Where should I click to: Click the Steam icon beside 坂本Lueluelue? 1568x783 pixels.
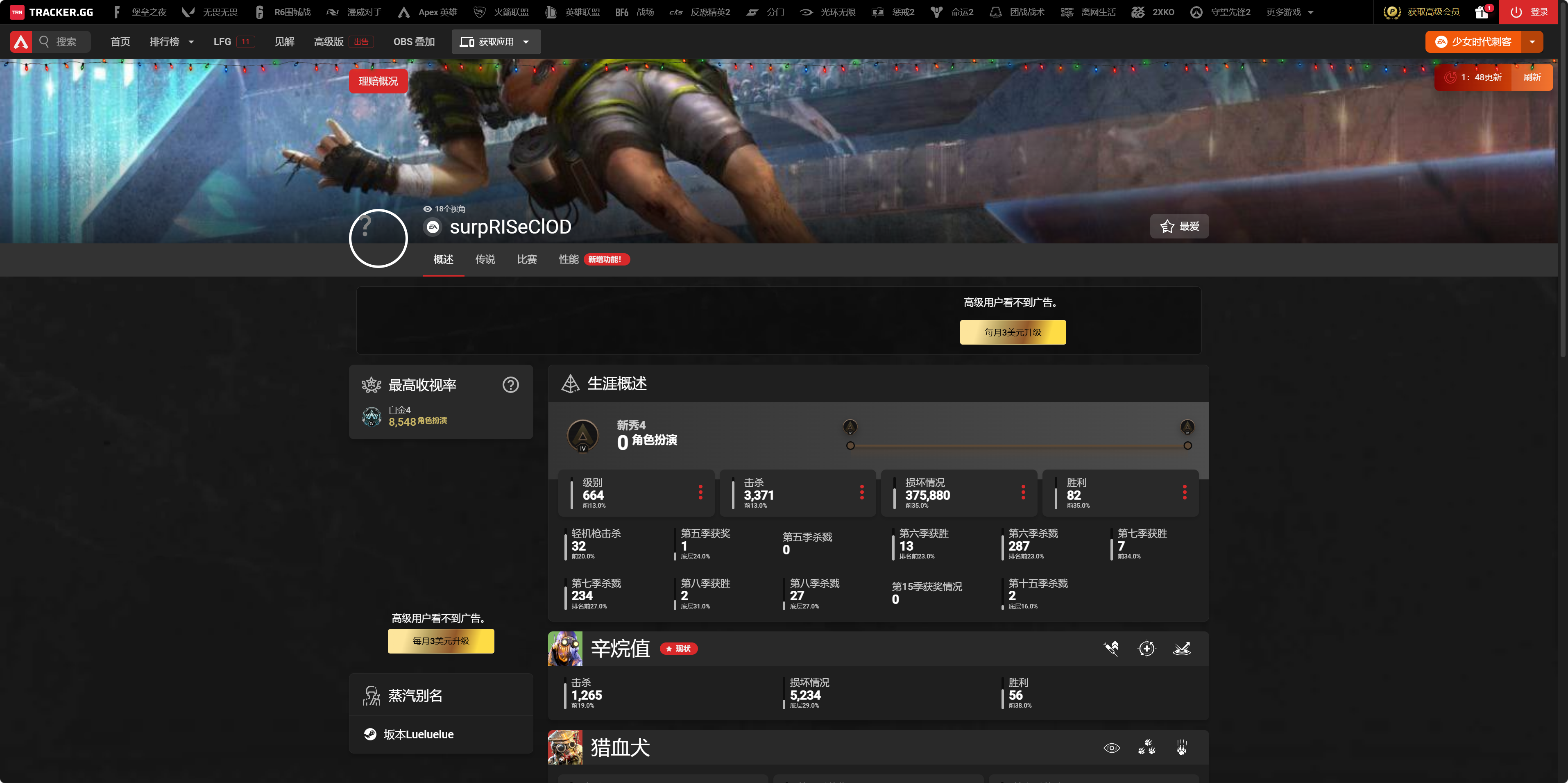(370, 734)
